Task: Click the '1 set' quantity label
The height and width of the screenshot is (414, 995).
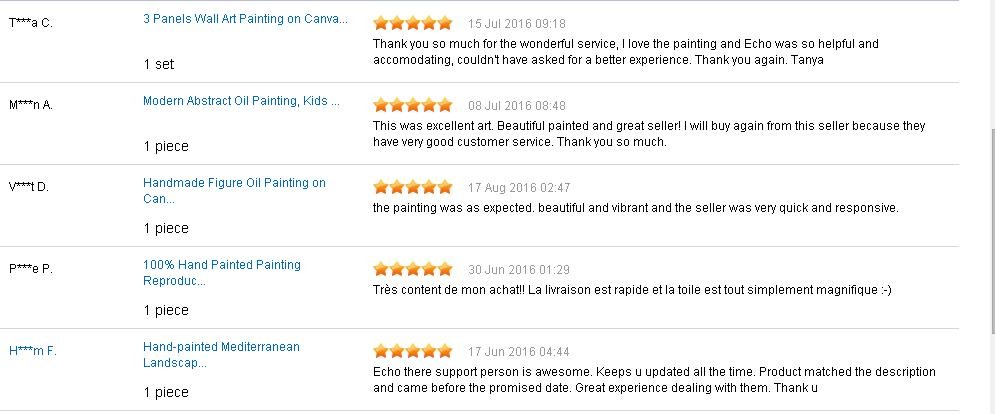Action: 158,64
